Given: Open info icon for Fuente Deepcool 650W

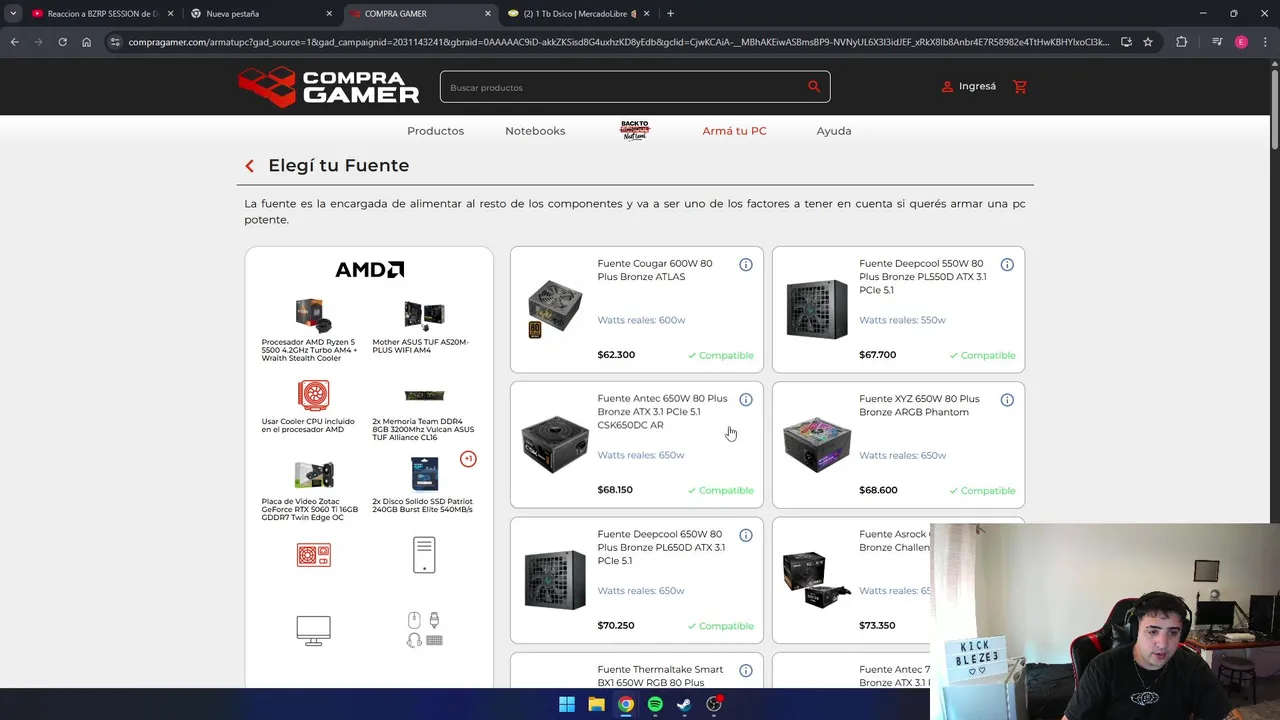Looking at the screenshot, I should 746,536.
